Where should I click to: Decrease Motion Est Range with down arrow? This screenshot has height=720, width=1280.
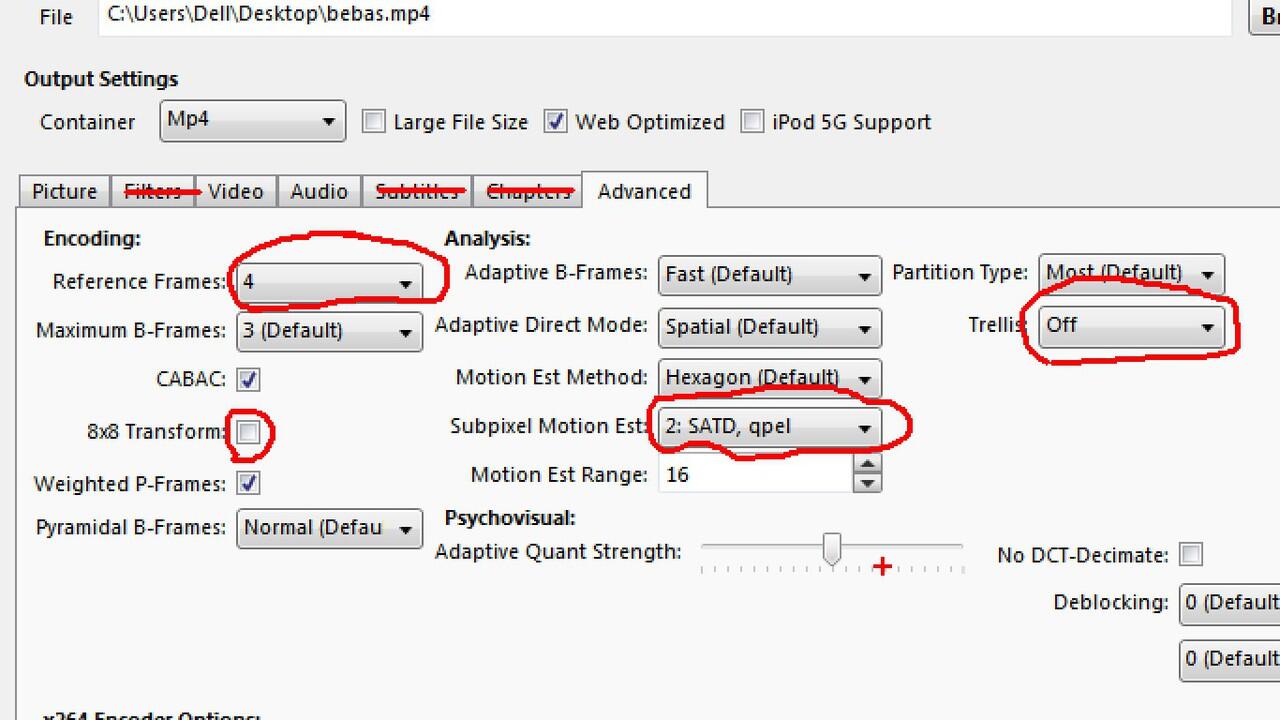867,483
